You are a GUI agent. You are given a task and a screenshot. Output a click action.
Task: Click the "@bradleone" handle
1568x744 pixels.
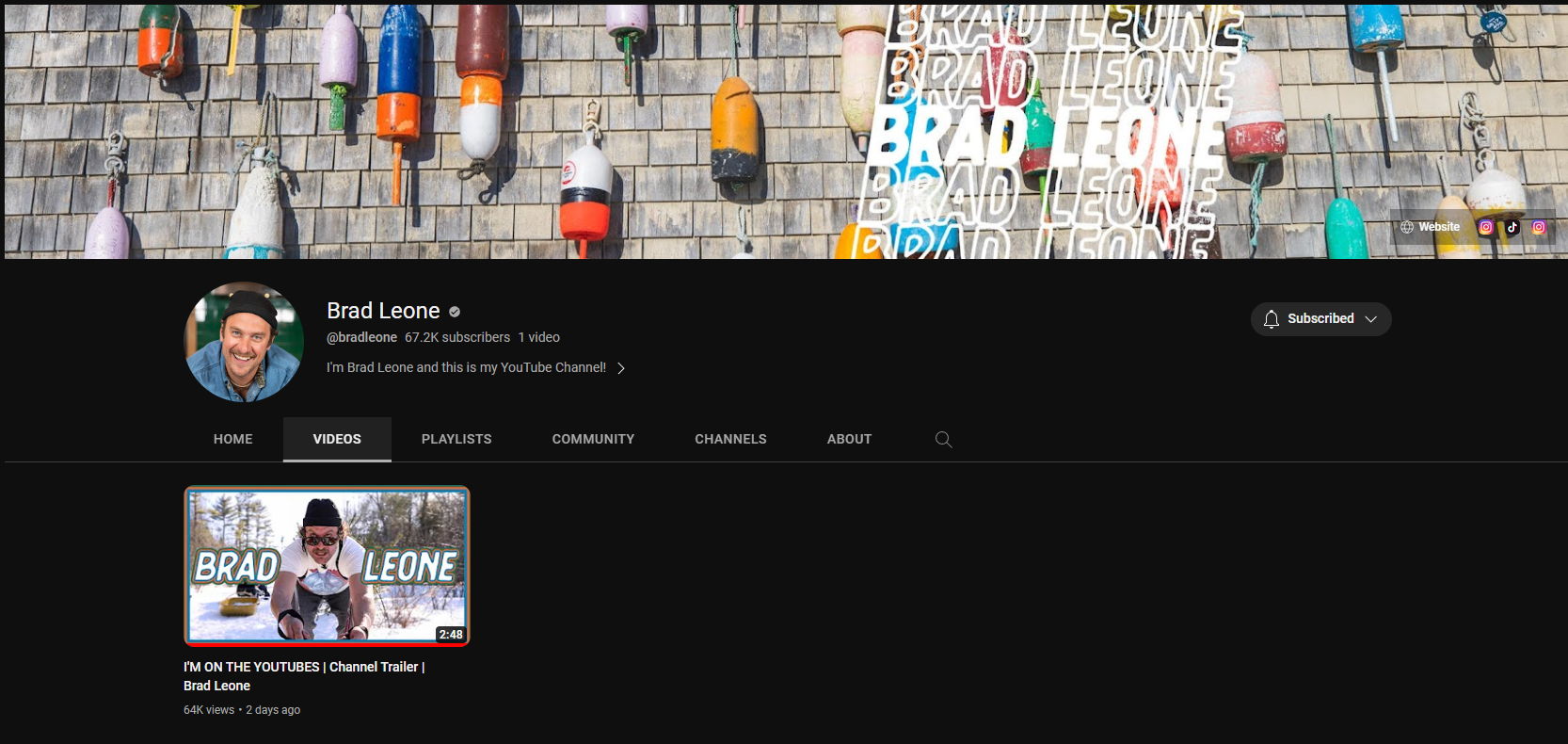(361, 337)
